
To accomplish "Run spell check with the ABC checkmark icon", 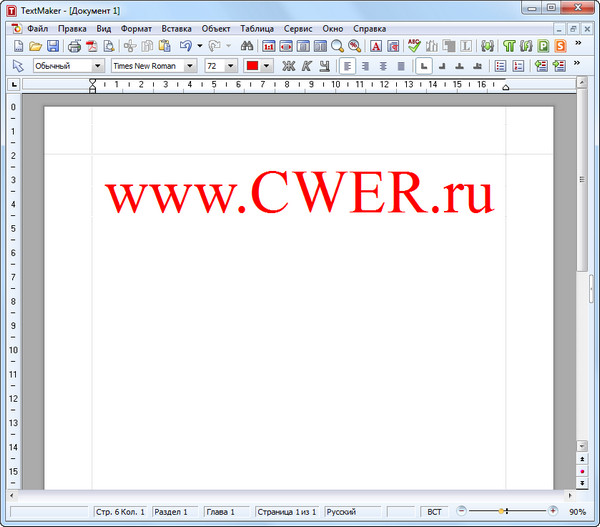I will click(414, 46).
